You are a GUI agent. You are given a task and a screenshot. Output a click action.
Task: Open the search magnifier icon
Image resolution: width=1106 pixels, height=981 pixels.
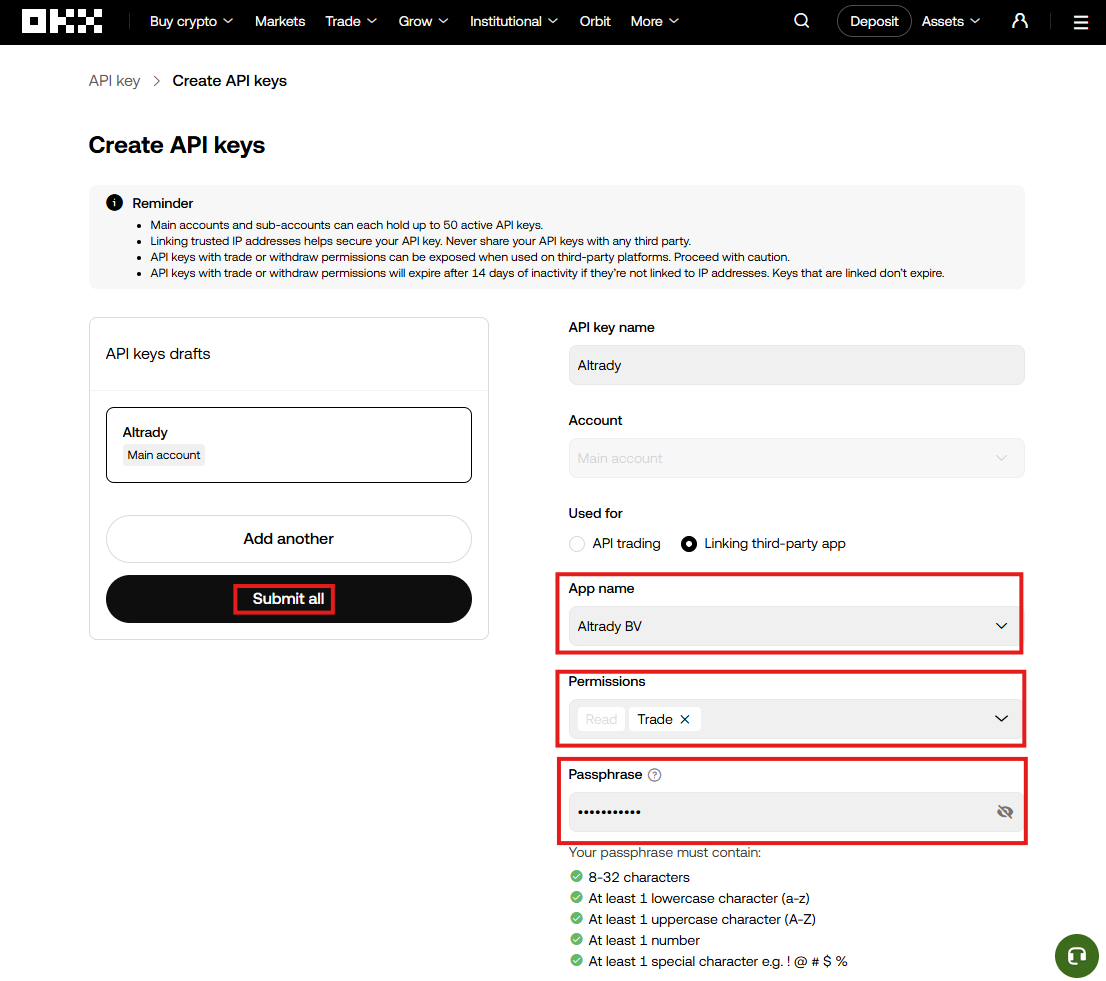[x=801, y=21]
